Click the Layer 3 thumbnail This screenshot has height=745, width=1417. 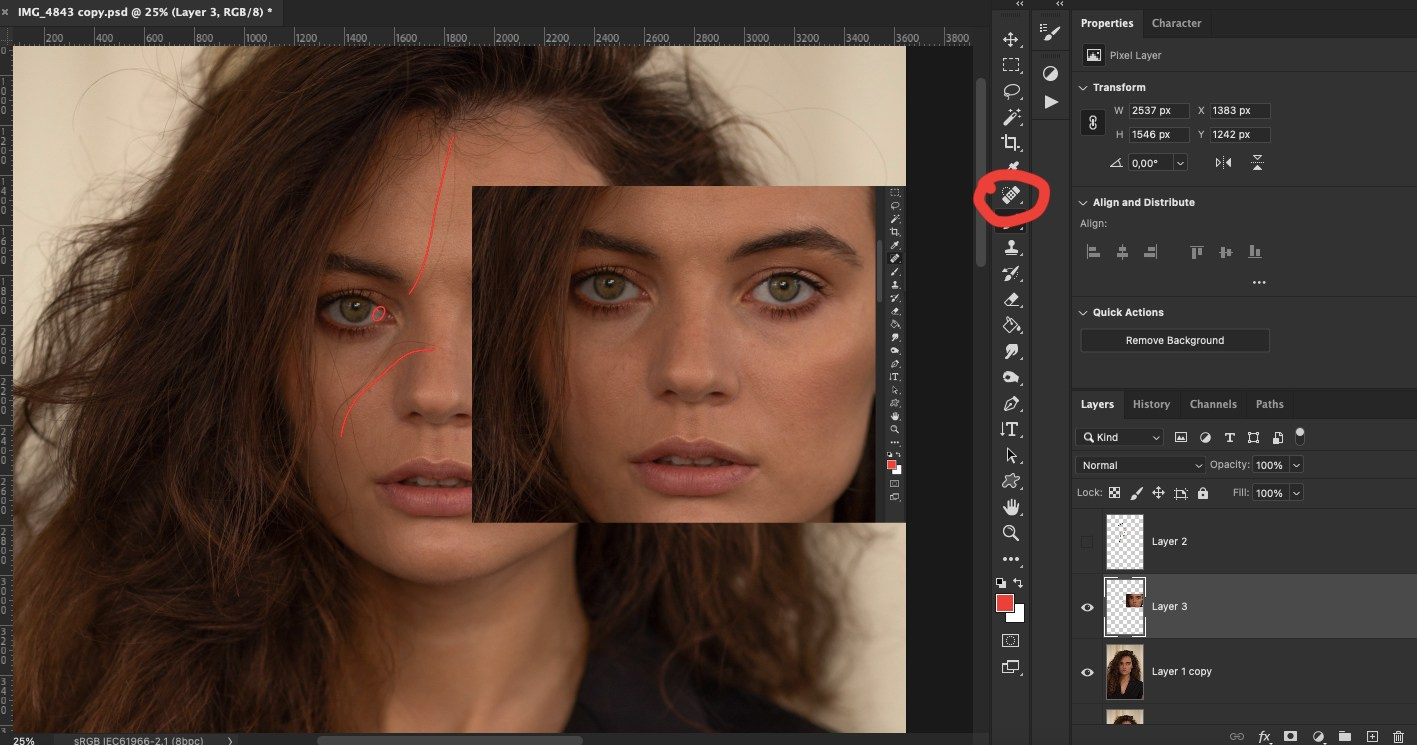coord(1124,606)
